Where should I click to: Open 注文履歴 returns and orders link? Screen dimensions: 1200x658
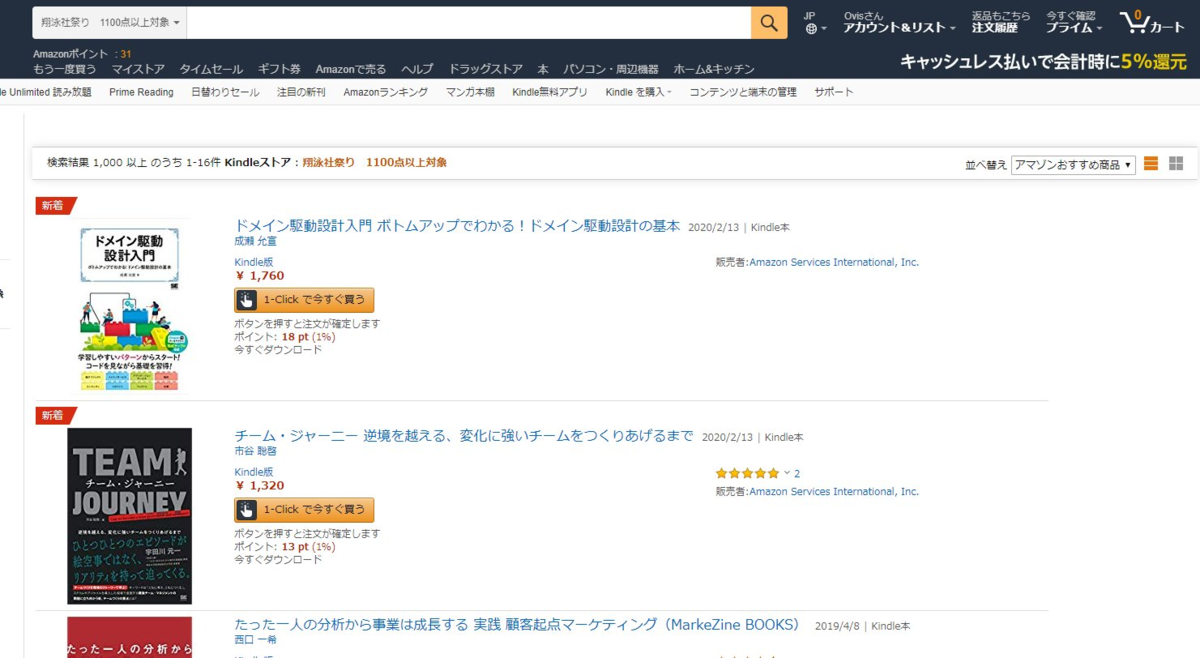[x=1001, y=23]
